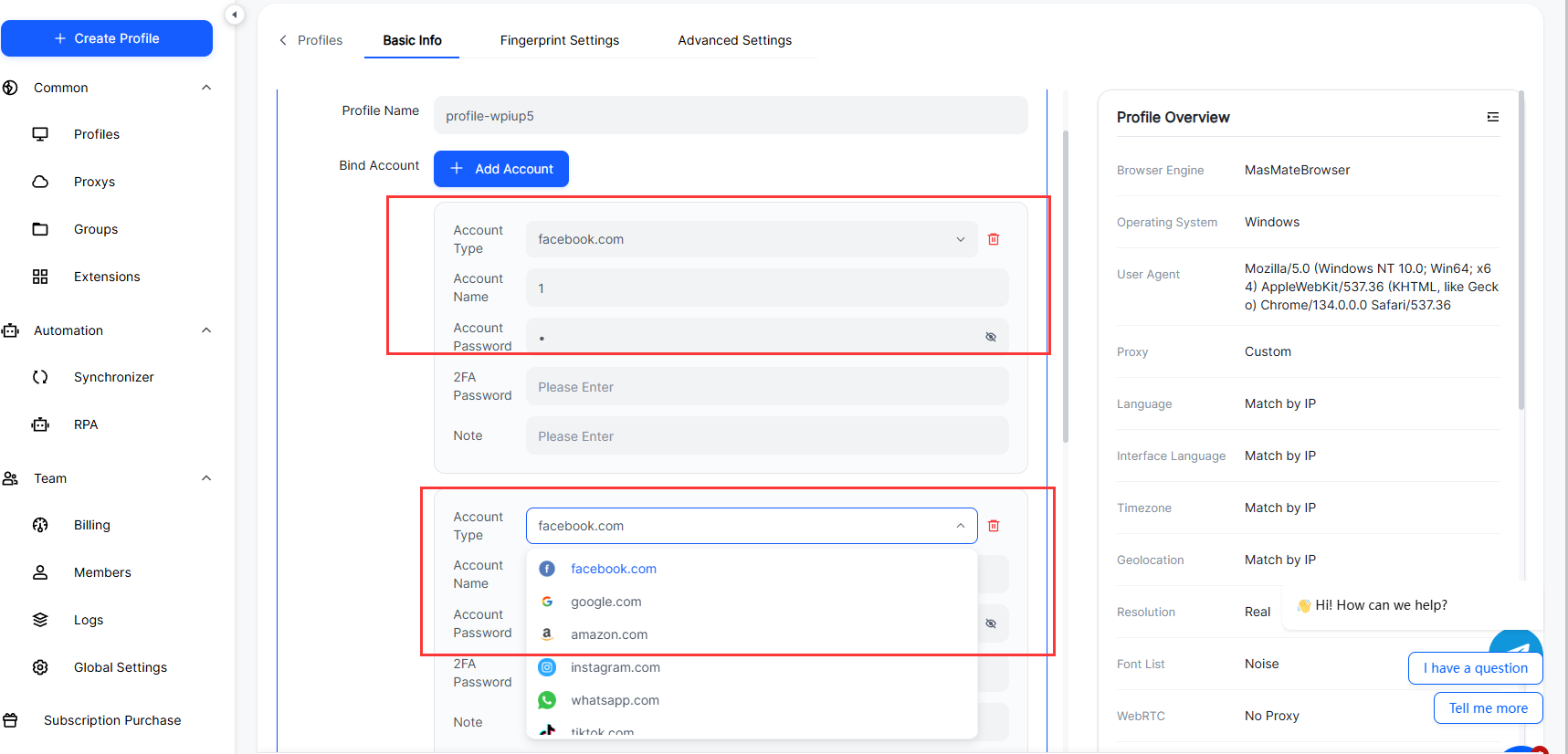Open Extensions from the sidebar
This screenshot has width=1568, height=754.
[x=107, y=277]
